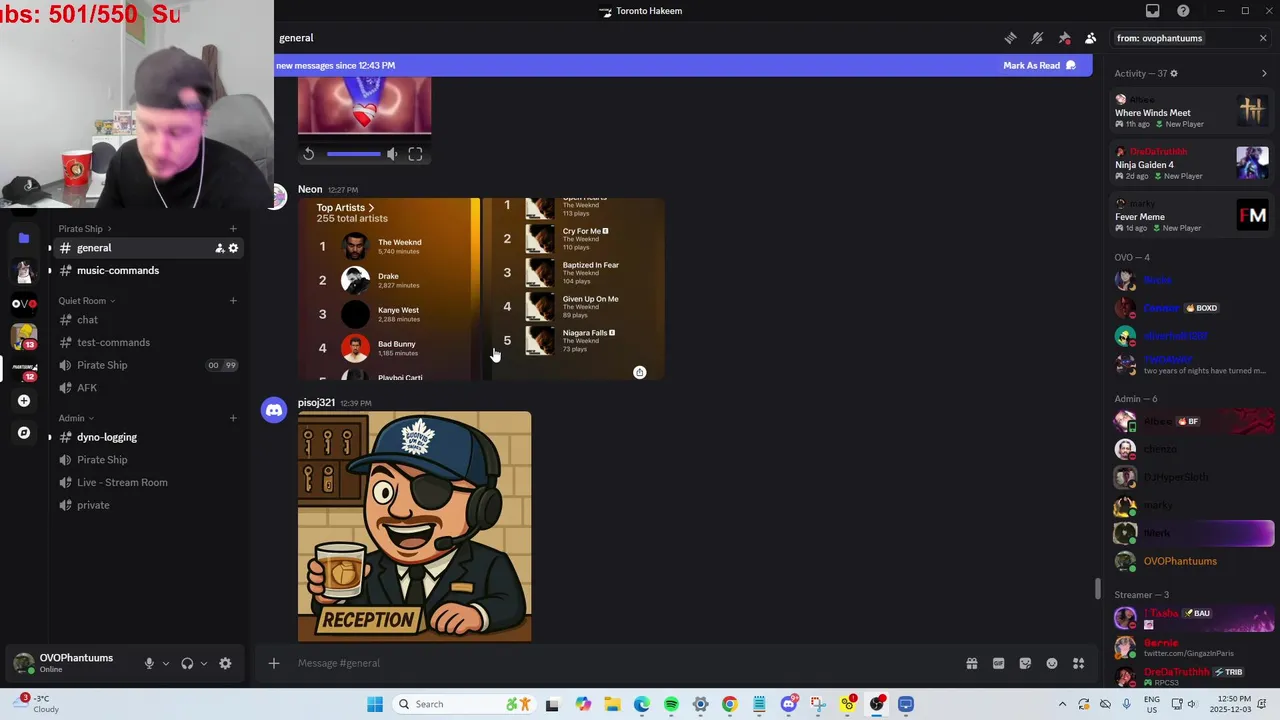This screenshot has width=1280, height=720.
Task: Open Discover servers compass icon
Action: [24, 433]
